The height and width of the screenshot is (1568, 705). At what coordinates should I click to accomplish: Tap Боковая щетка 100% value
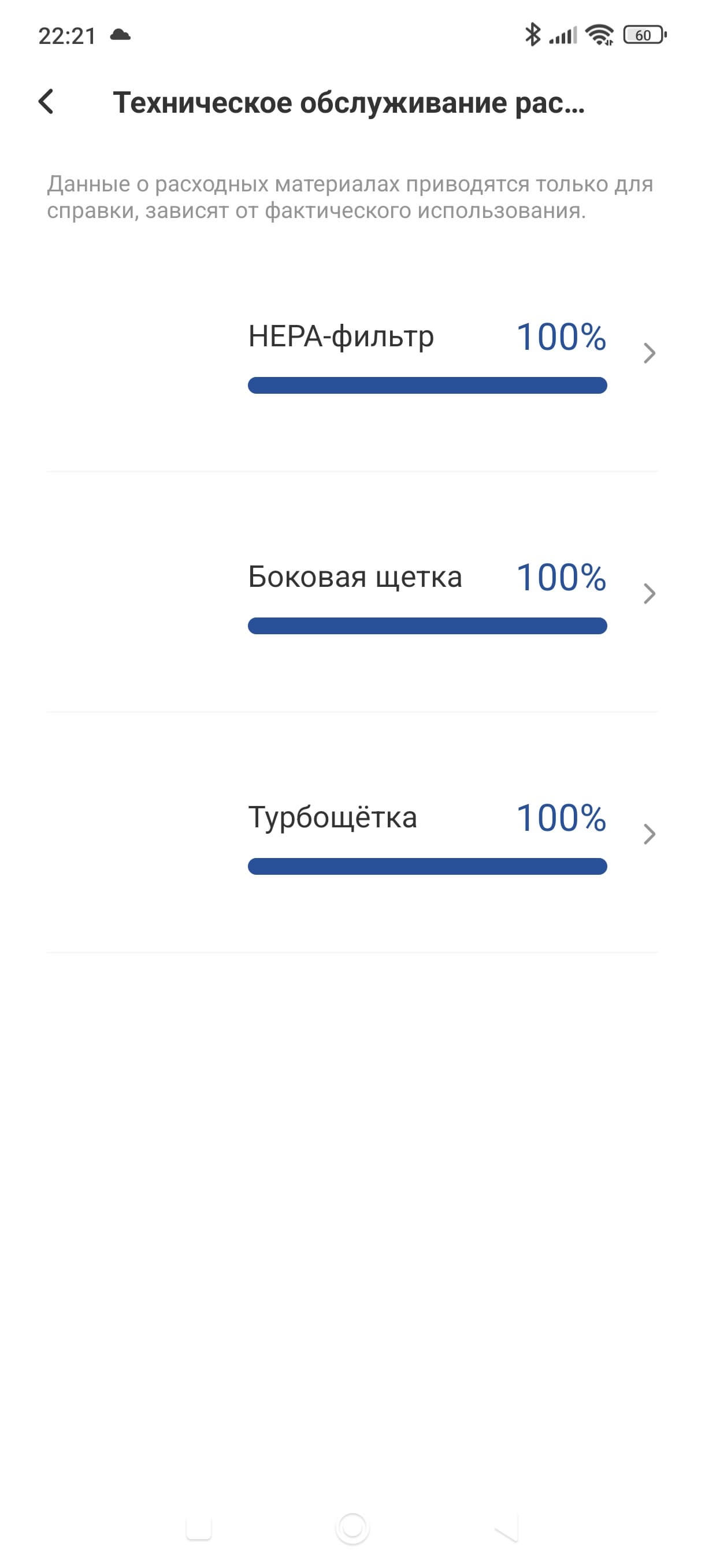[561, 577]
